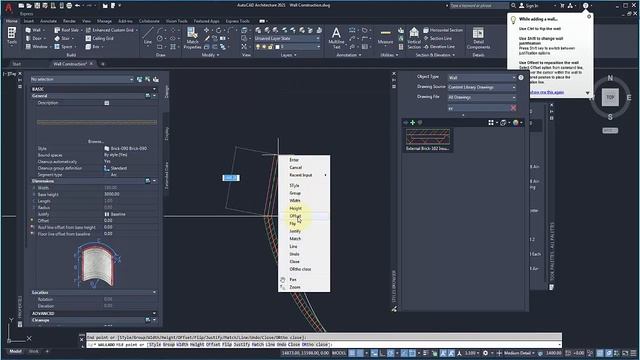640x360 pixels.
Task: Click the green plus icon in Styles Browser
Action: [x=413, y=122]
